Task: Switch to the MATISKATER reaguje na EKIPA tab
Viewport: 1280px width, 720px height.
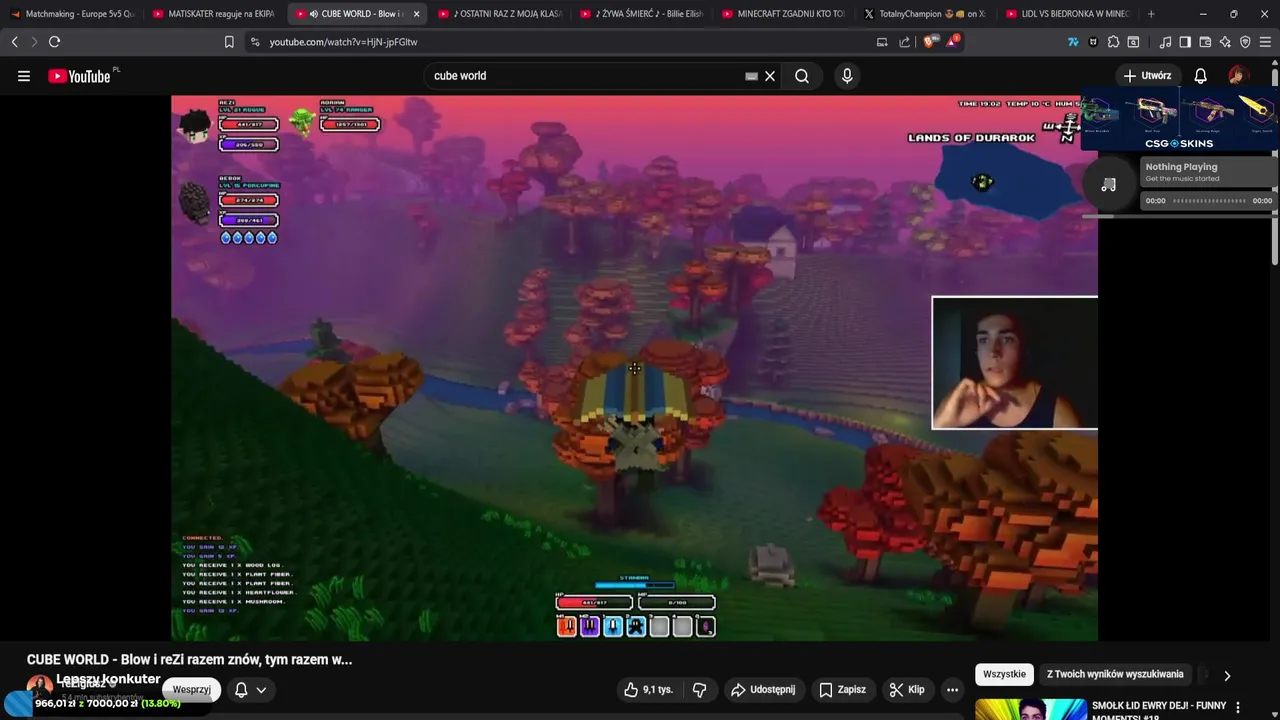Action: pyautogui.click(x=215, y=14)
